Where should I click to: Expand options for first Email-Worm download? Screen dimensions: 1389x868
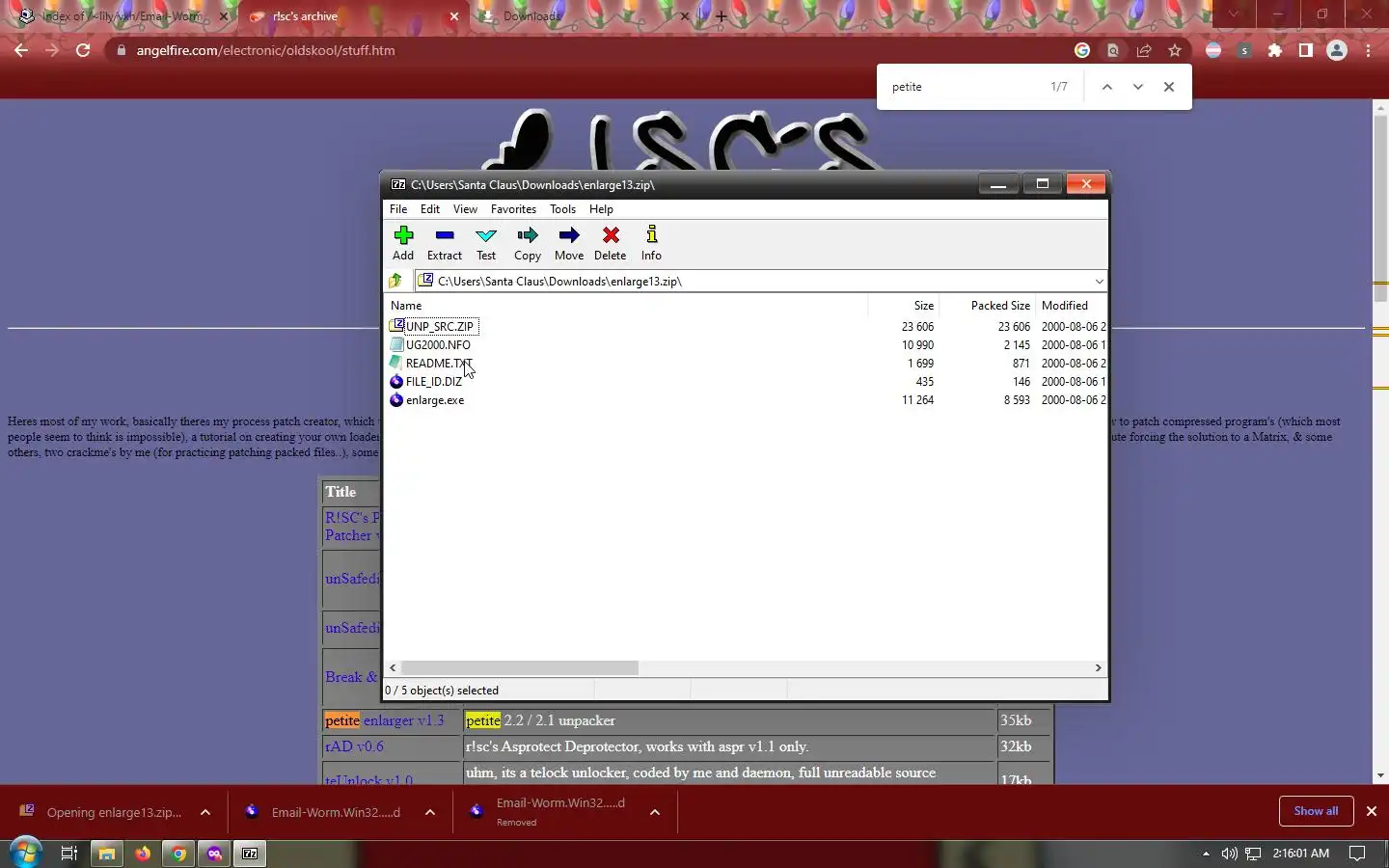tap(430, 813)
